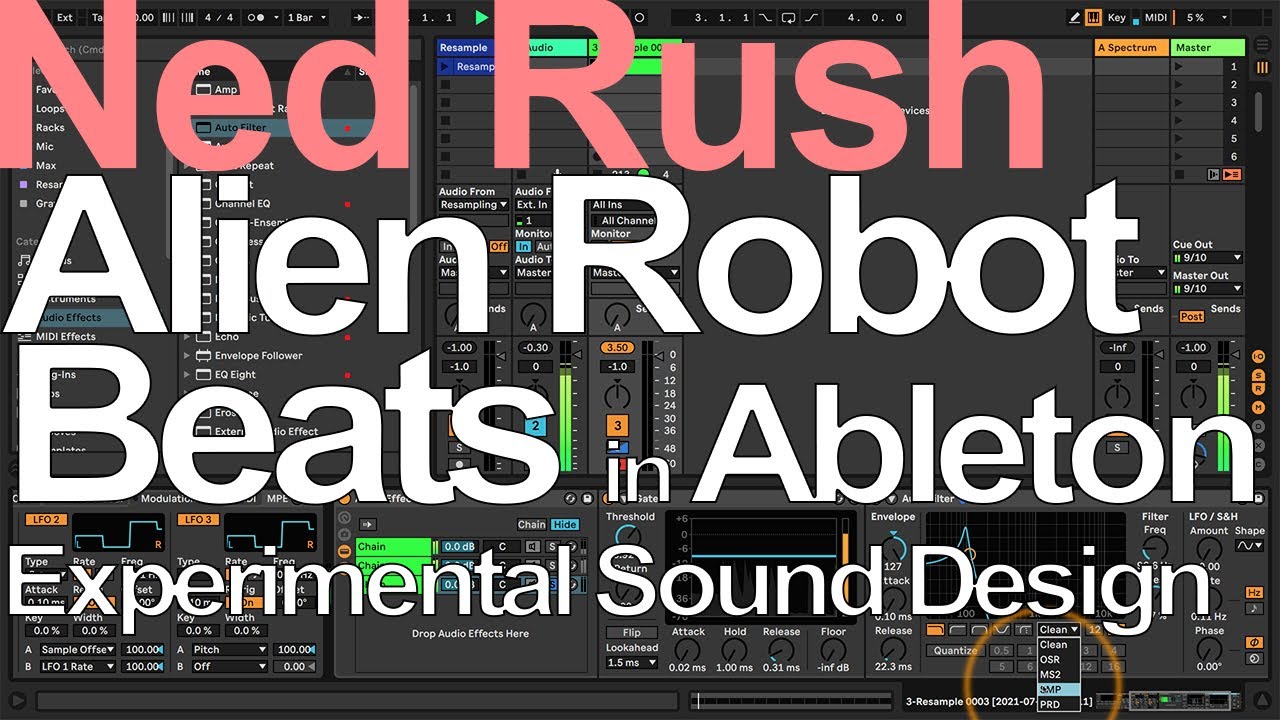This screenshot has width=1280, height=720.
Task: Start playback with the green Play button
Action: coord(482,17)
